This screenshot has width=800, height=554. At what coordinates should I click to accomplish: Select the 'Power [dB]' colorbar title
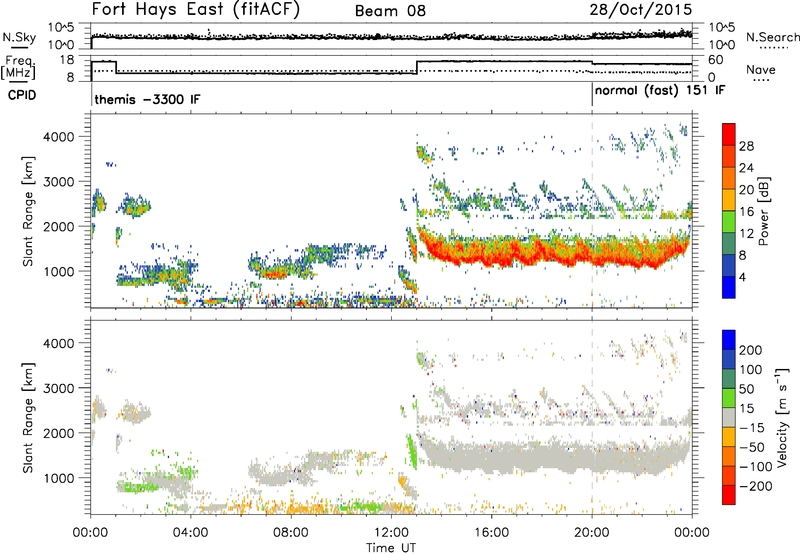pyautogui.click(x=764, y=211)
